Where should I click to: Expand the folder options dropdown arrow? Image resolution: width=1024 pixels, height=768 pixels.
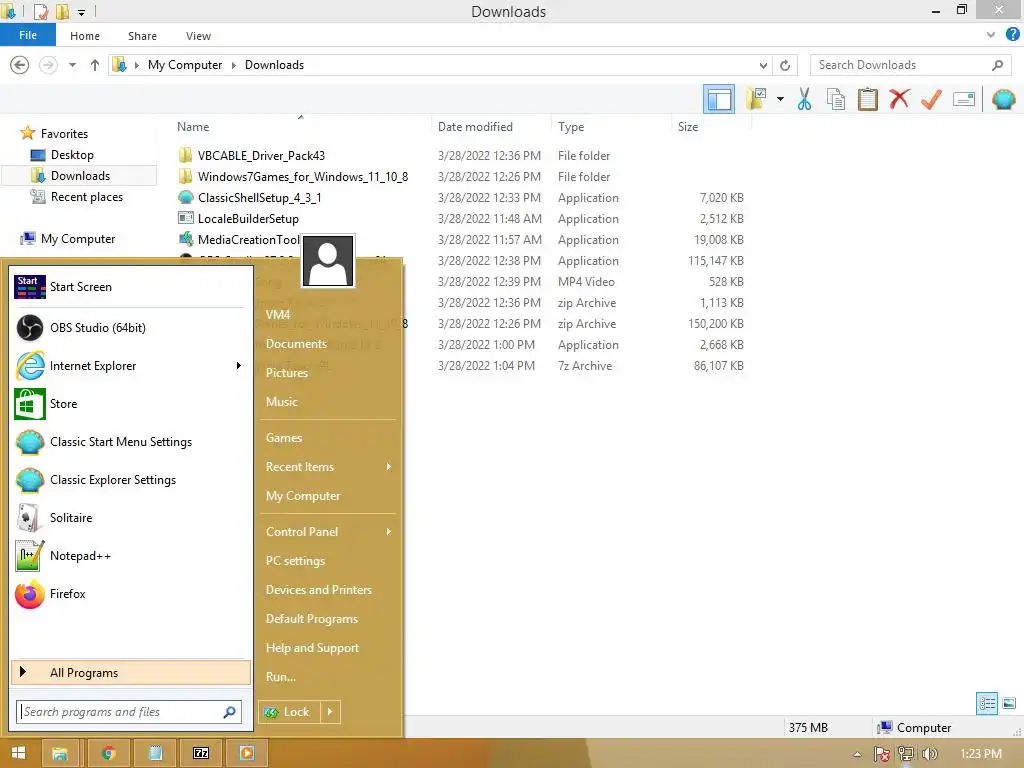point(780,99)
